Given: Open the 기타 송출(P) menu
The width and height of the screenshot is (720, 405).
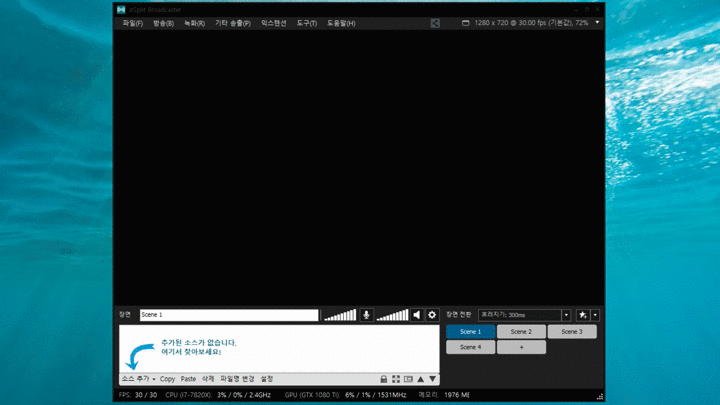Looking at the screenshot, I should (233, 23).
